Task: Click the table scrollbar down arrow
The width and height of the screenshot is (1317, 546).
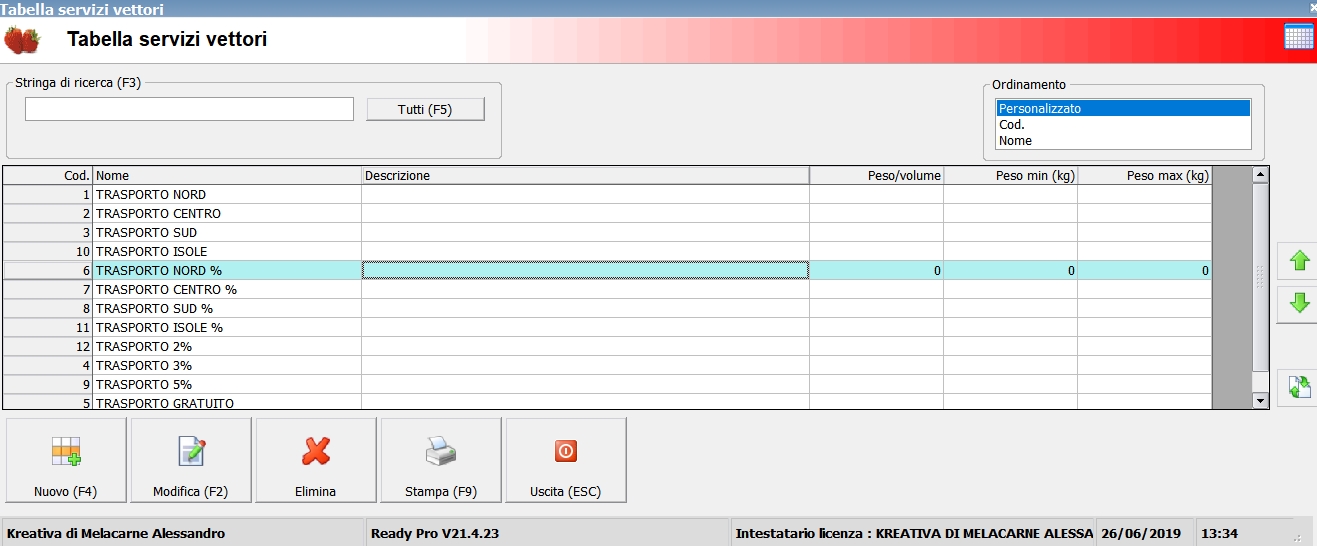Action: (1260, 400)
